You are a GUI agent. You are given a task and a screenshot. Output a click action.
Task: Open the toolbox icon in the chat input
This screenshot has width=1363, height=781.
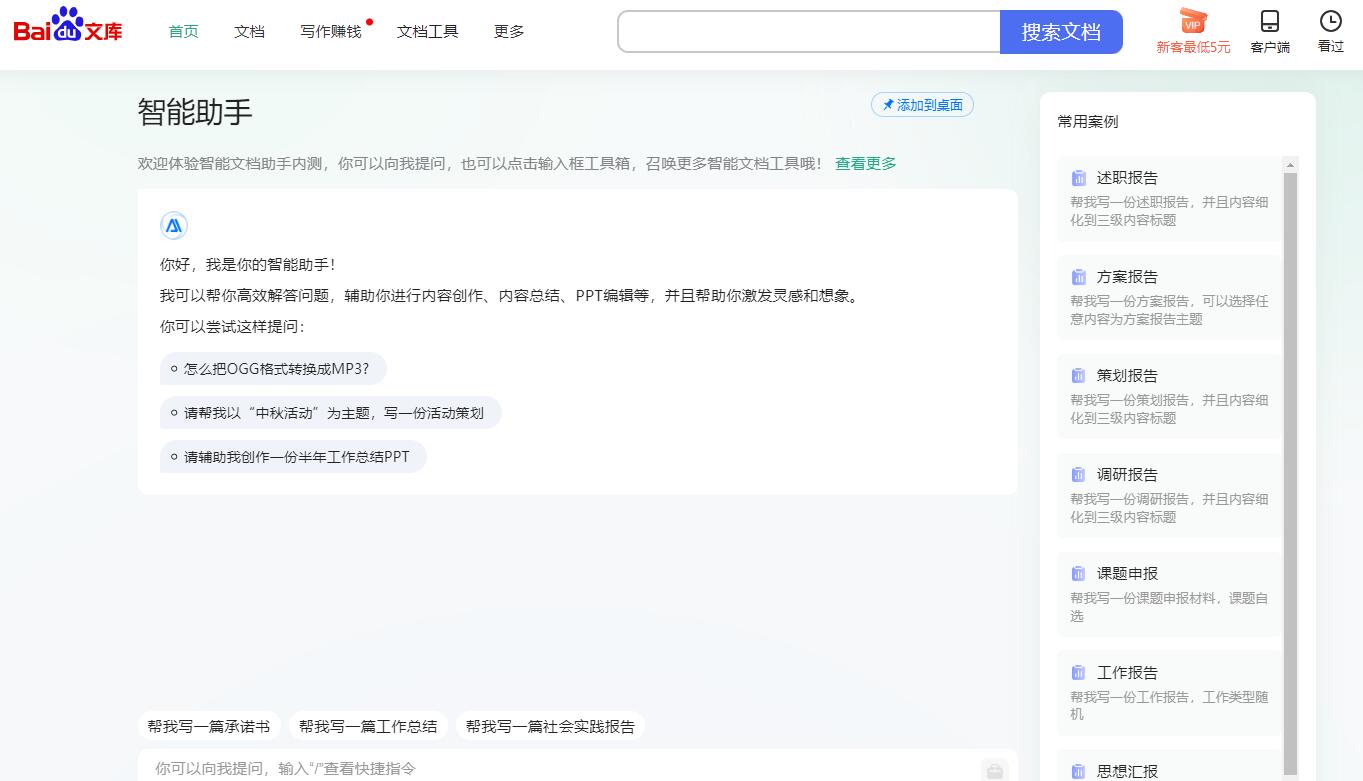994,770
